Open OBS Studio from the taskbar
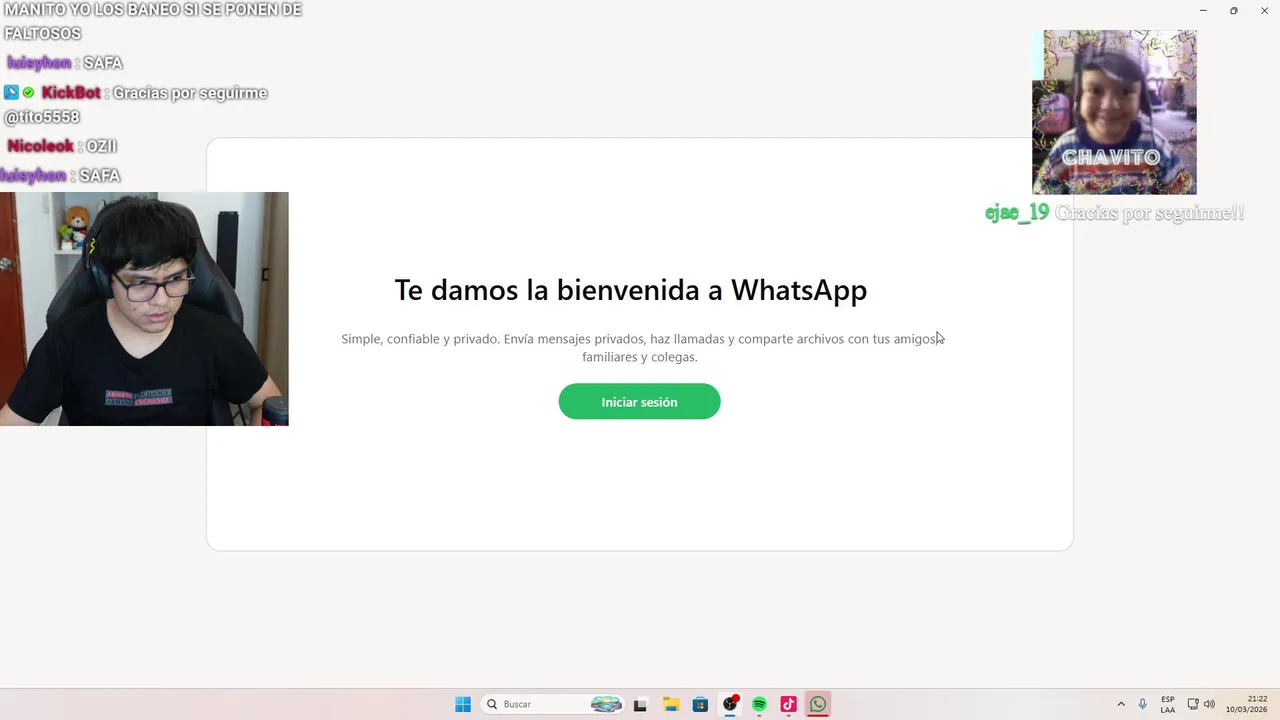Viewport: 1280px width, 720px height. pos(730,704)
